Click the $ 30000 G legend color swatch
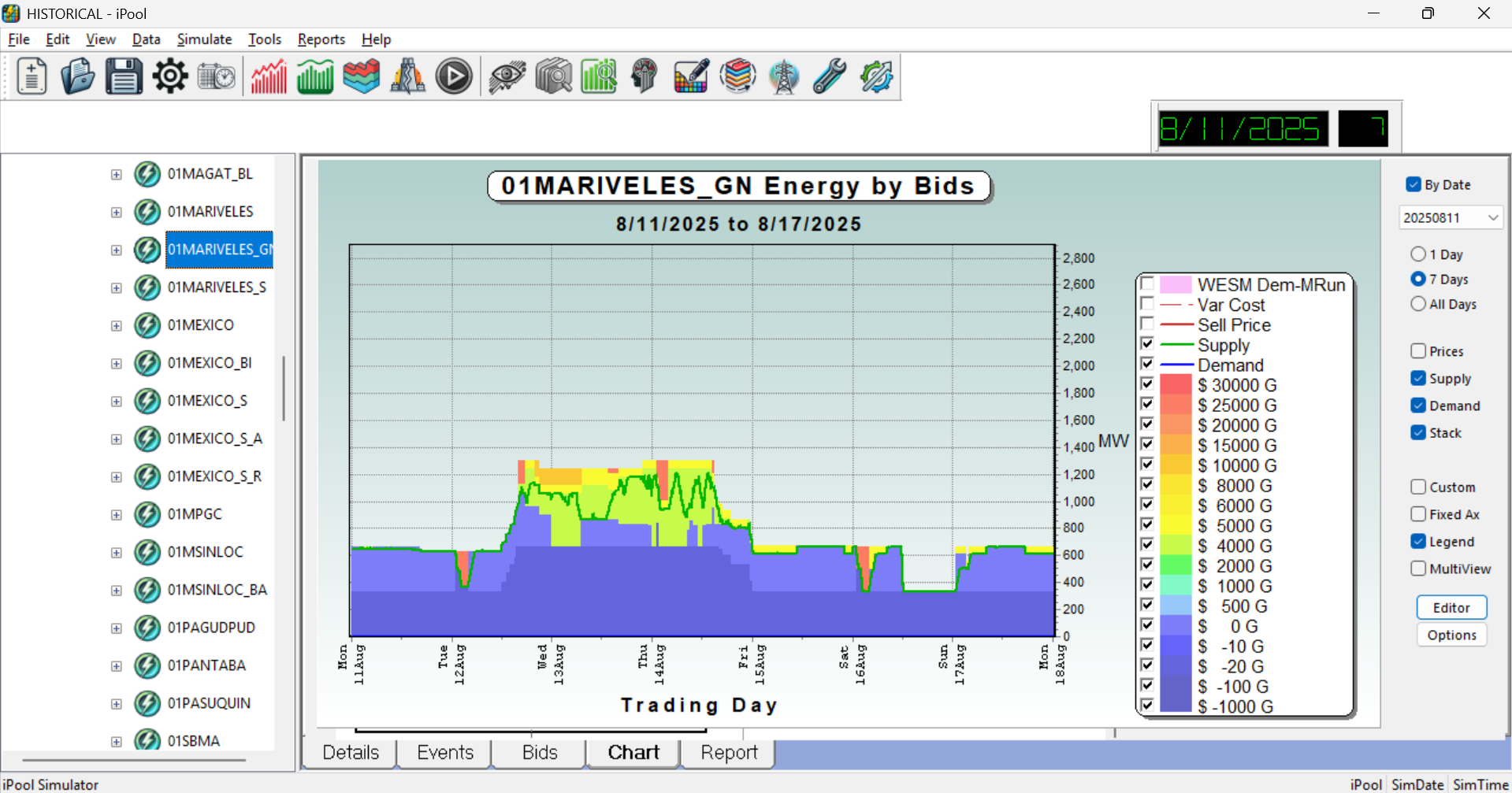The image size is (1512, 793). coord(1176,385)
